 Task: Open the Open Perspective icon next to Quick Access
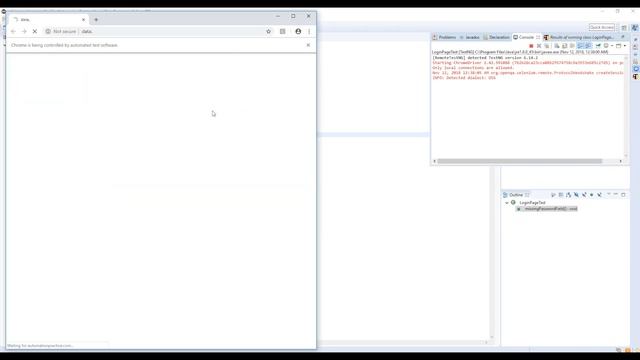(624, 28)
